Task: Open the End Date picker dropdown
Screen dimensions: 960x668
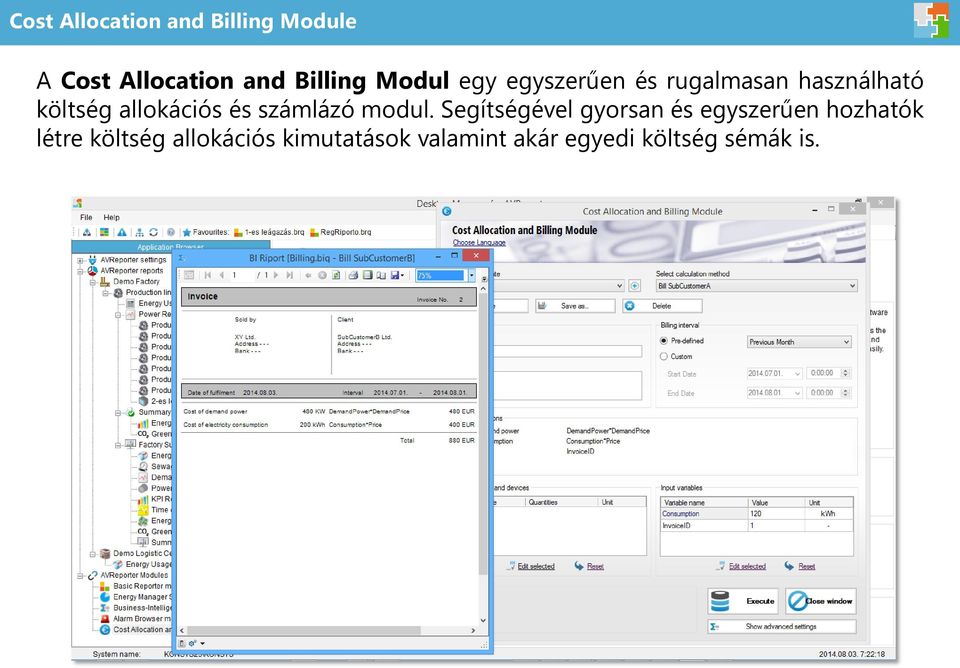Action: coord(797,393)
